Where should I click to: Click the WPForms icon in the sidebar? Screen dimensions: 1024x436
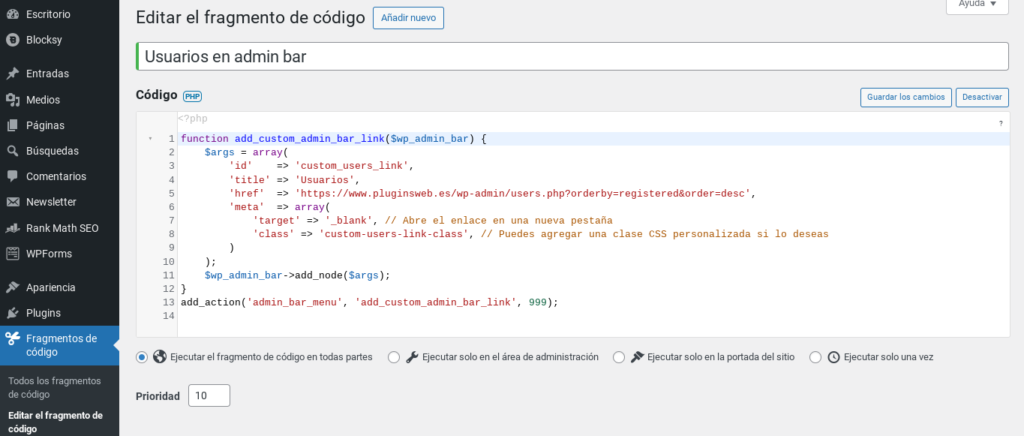[12, 253]
